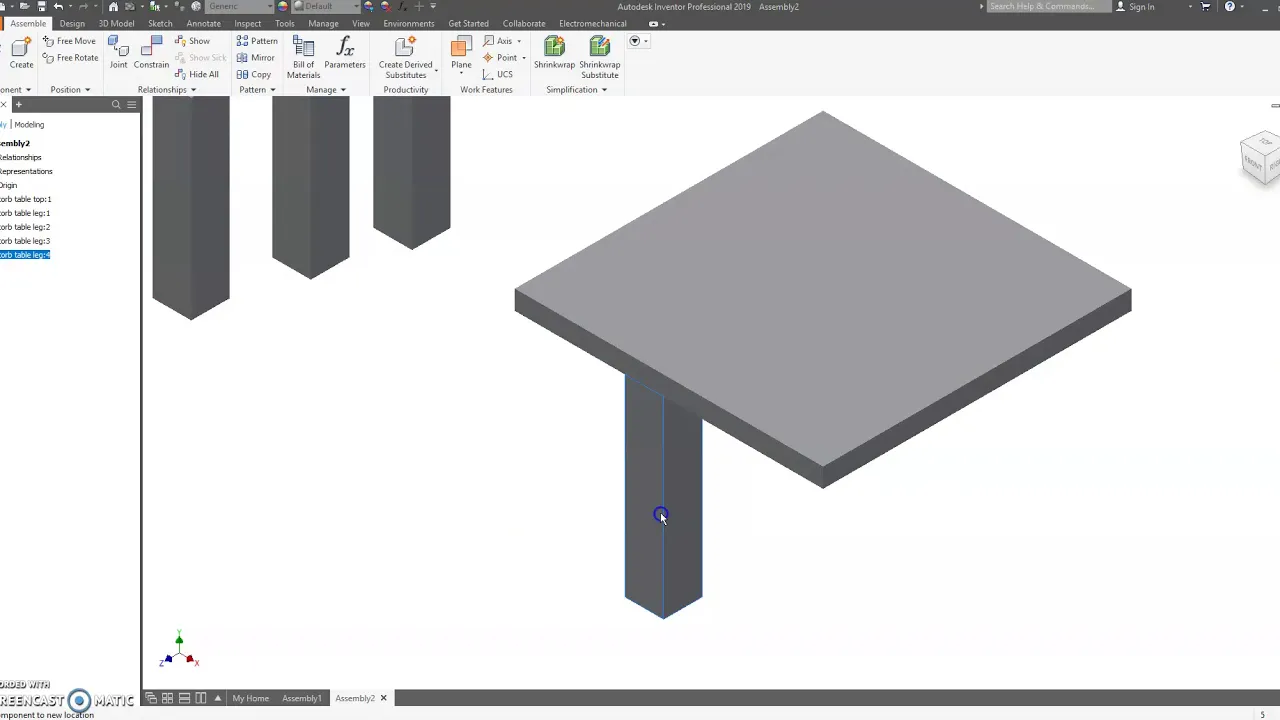The height and width of the screenshot is (720, 1280).
Task: Select the Plane work feature
Action: click(x=461, y=53)
